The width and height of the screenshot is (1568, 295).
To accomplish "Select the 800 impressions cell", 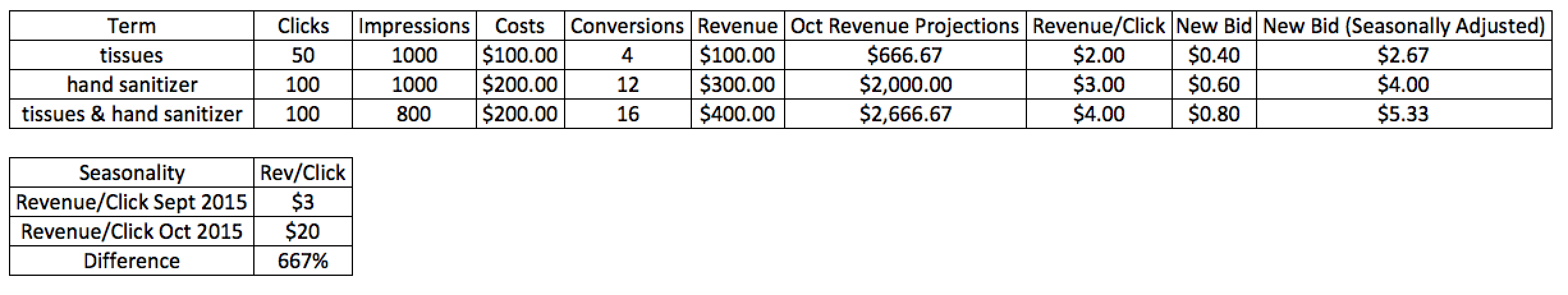I will pos(414,114).
